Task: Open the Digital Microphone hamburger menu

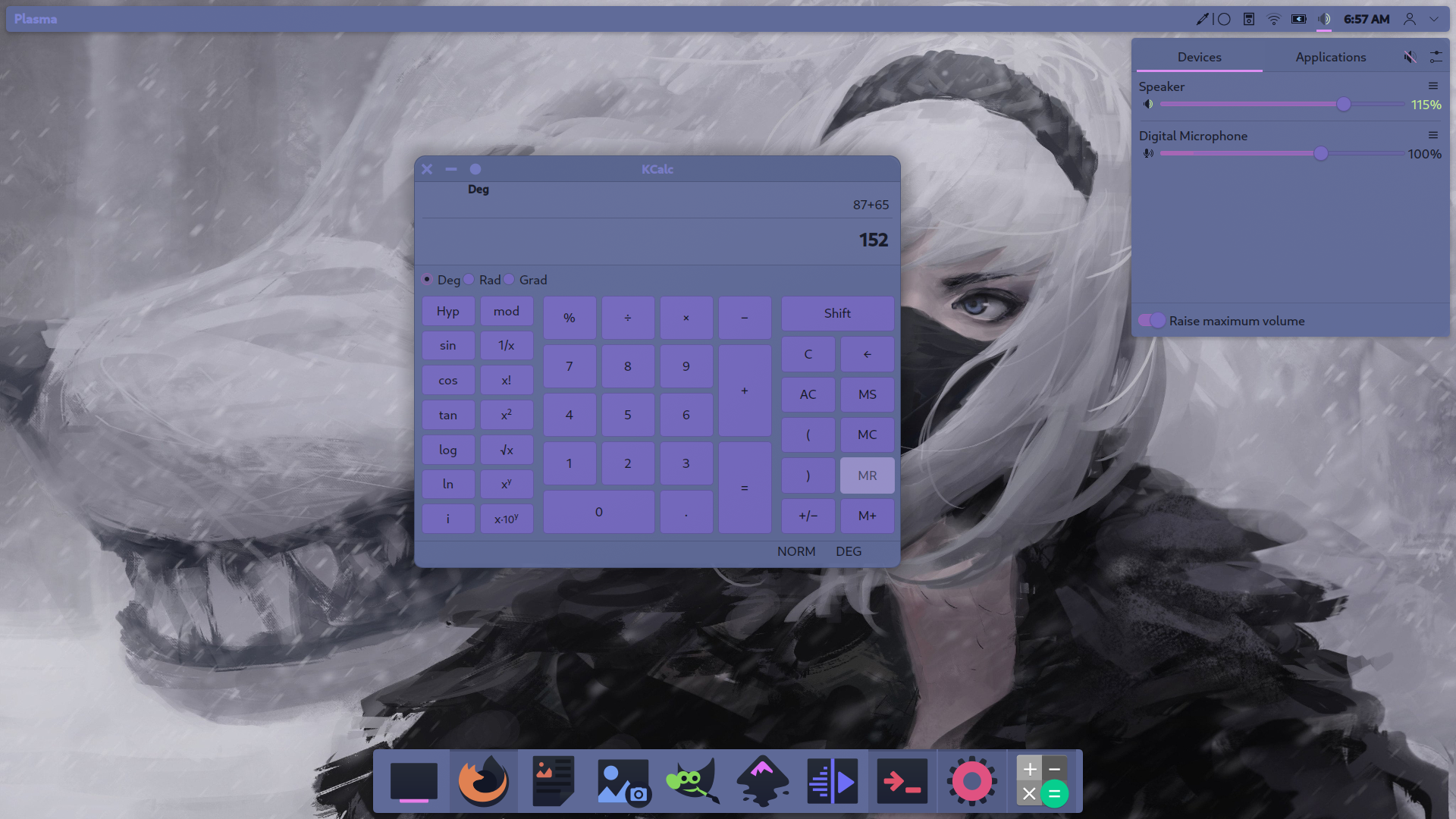Action: click(1433, 136)
